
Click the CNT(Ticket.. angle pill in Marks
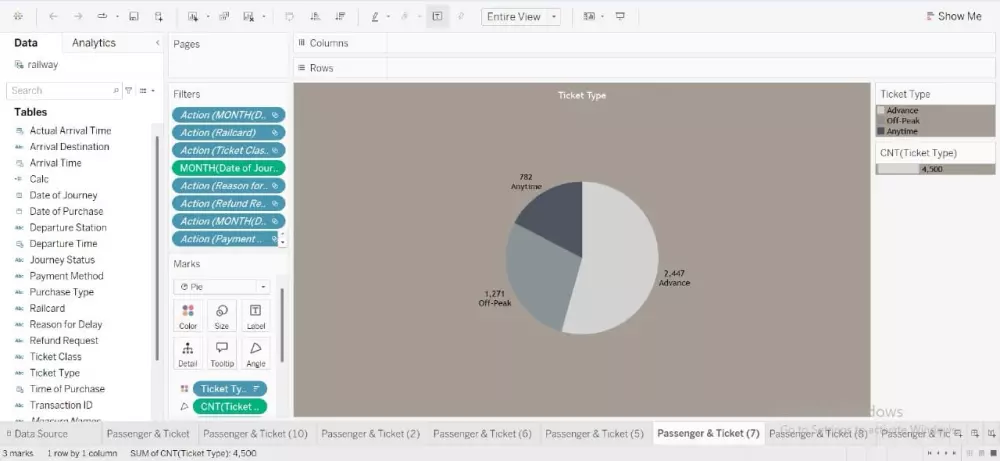pos(230,406)
